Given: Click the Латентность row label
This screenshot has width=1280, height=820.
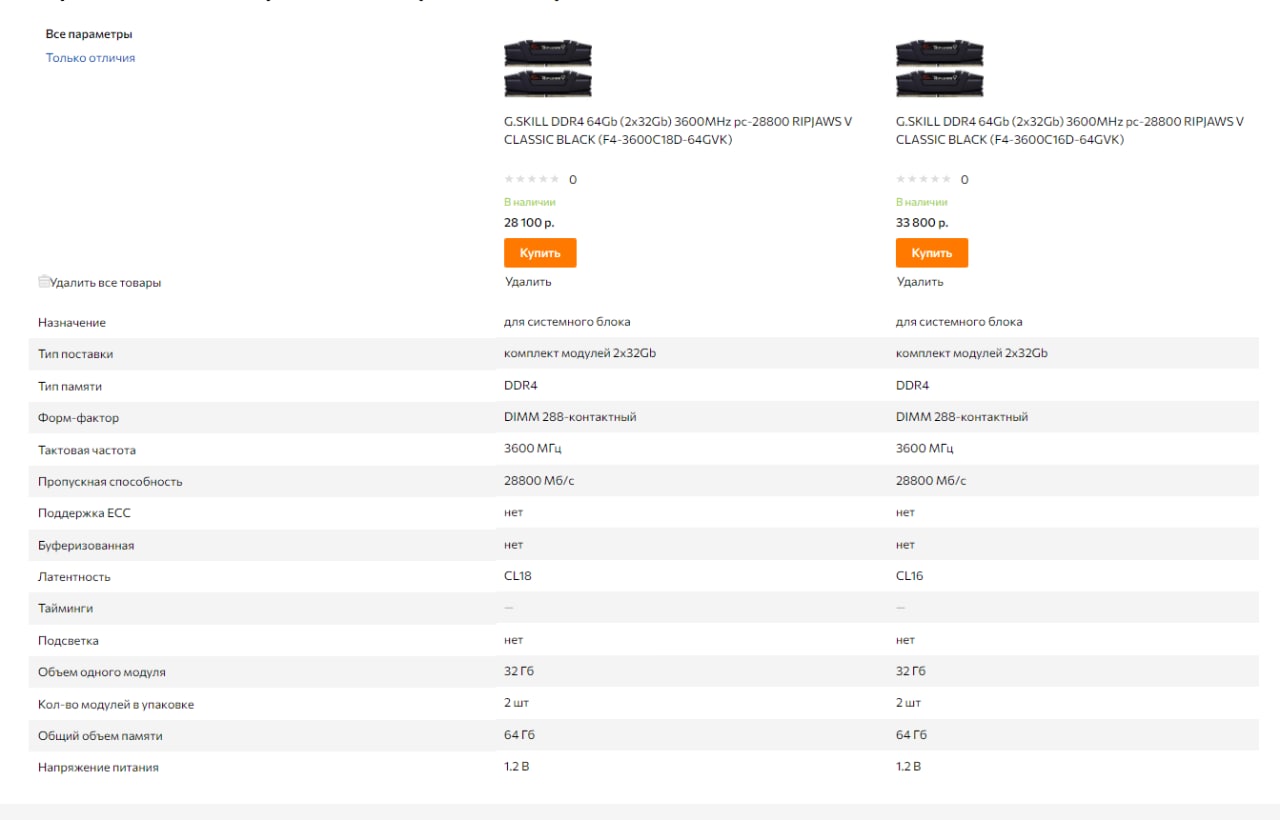Looking at the screenshot, I should tap(74, 577).
